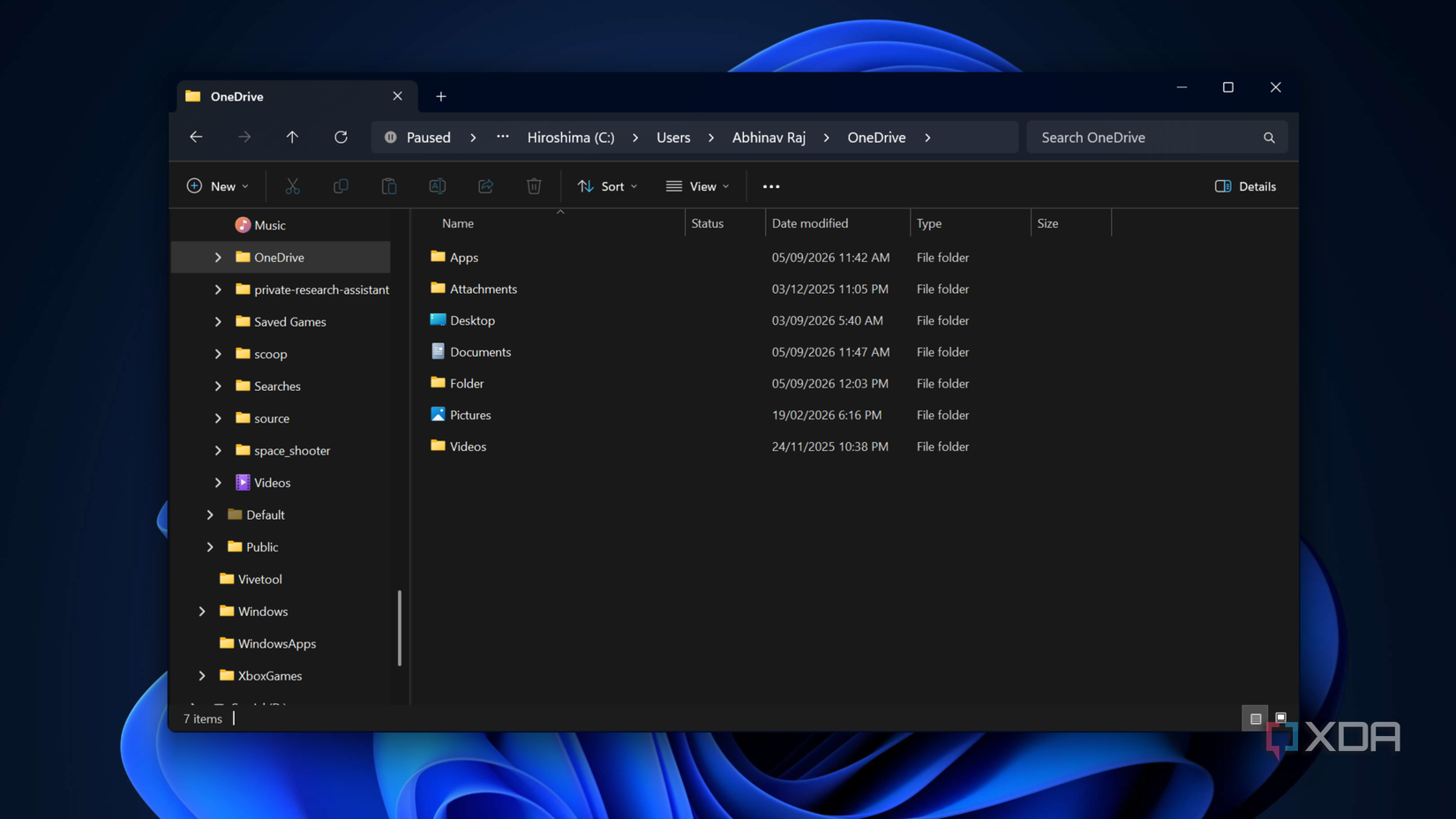Close the OneDrive tab
The image size is (1456, 819).
click(398, 96)
